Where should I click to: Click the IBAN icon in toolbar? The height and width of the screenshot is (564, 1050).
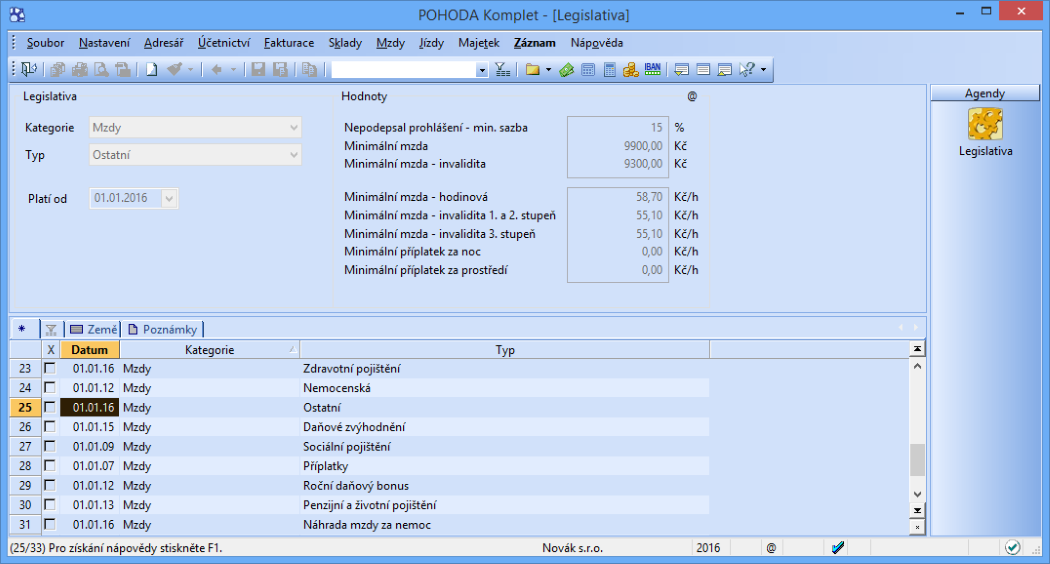[x=652, y=69]
